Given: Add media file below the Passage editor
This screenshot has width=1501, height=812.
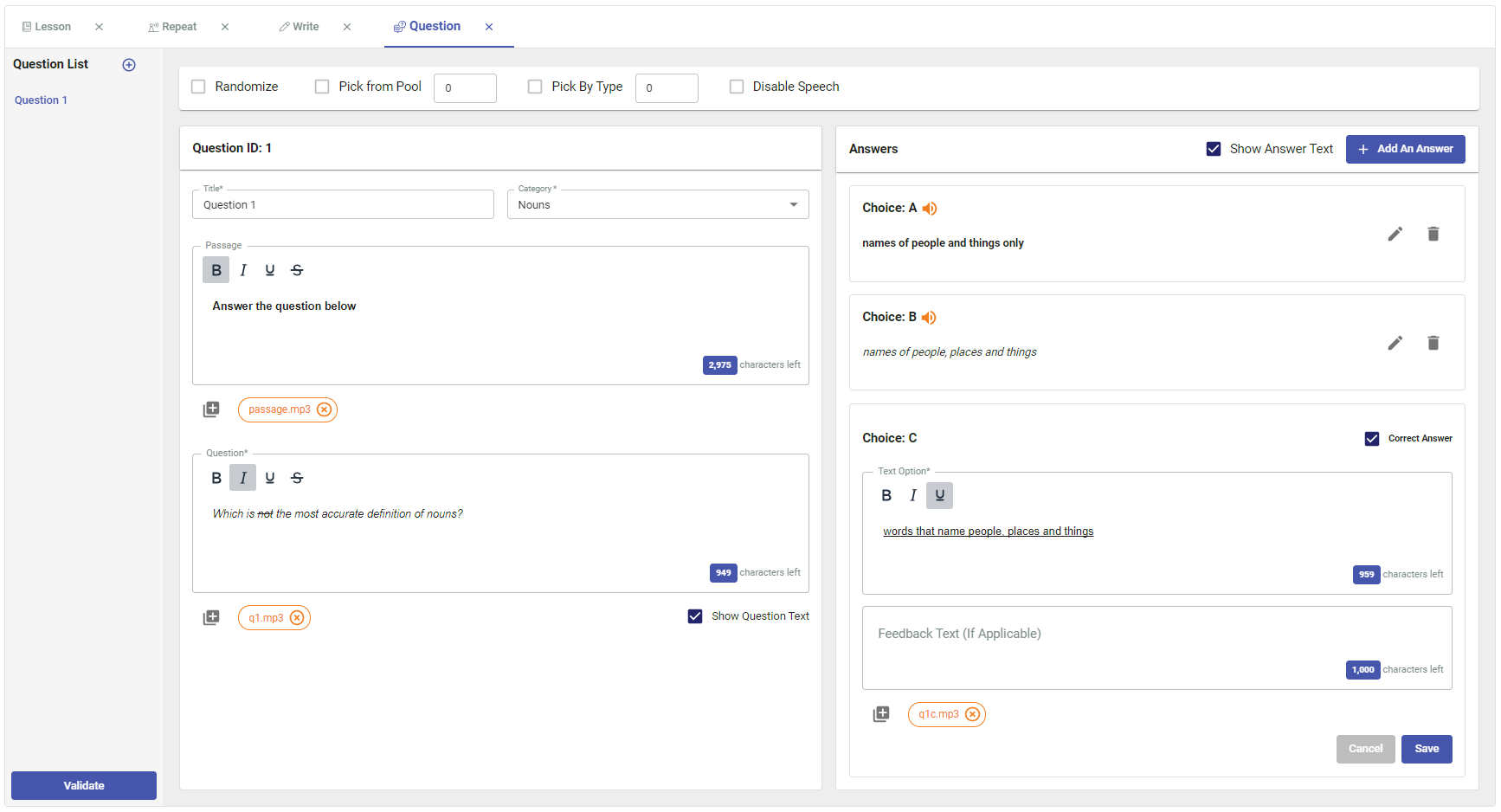Looking at the screenshot, I should tap(211, 409).
